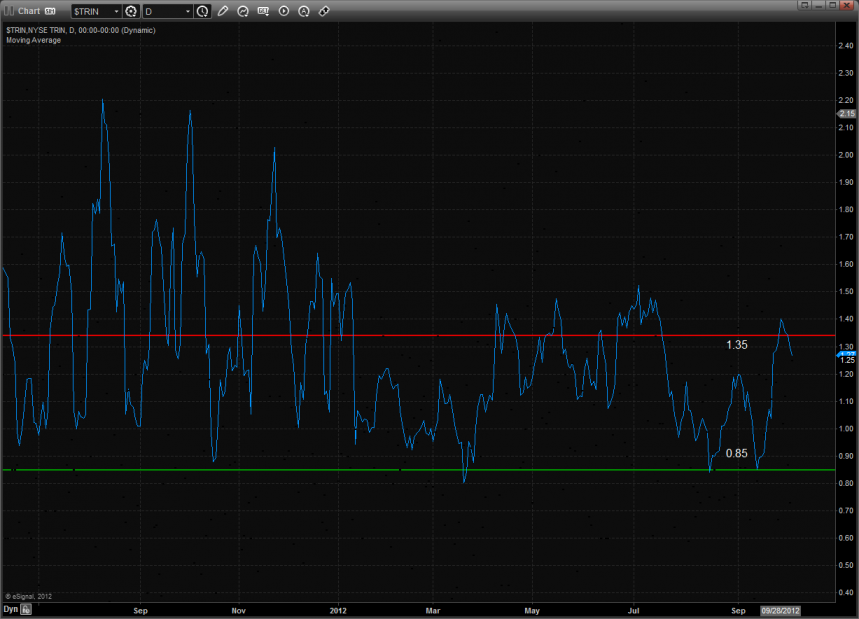
Task: Click the 0.40 price axis label
Action: pos(846,592)
